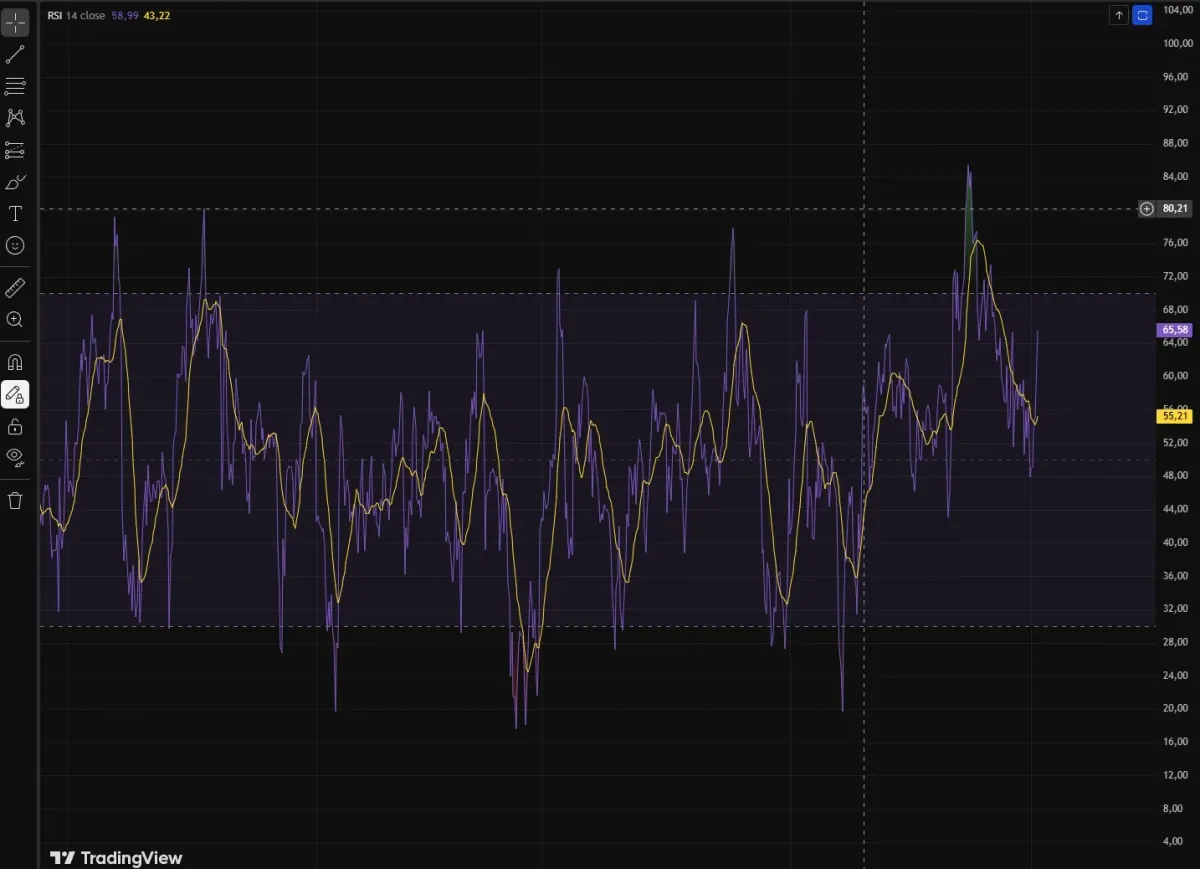Toggle magnet mode for drawings
The image size is (1200, 869).
(15, 363)
